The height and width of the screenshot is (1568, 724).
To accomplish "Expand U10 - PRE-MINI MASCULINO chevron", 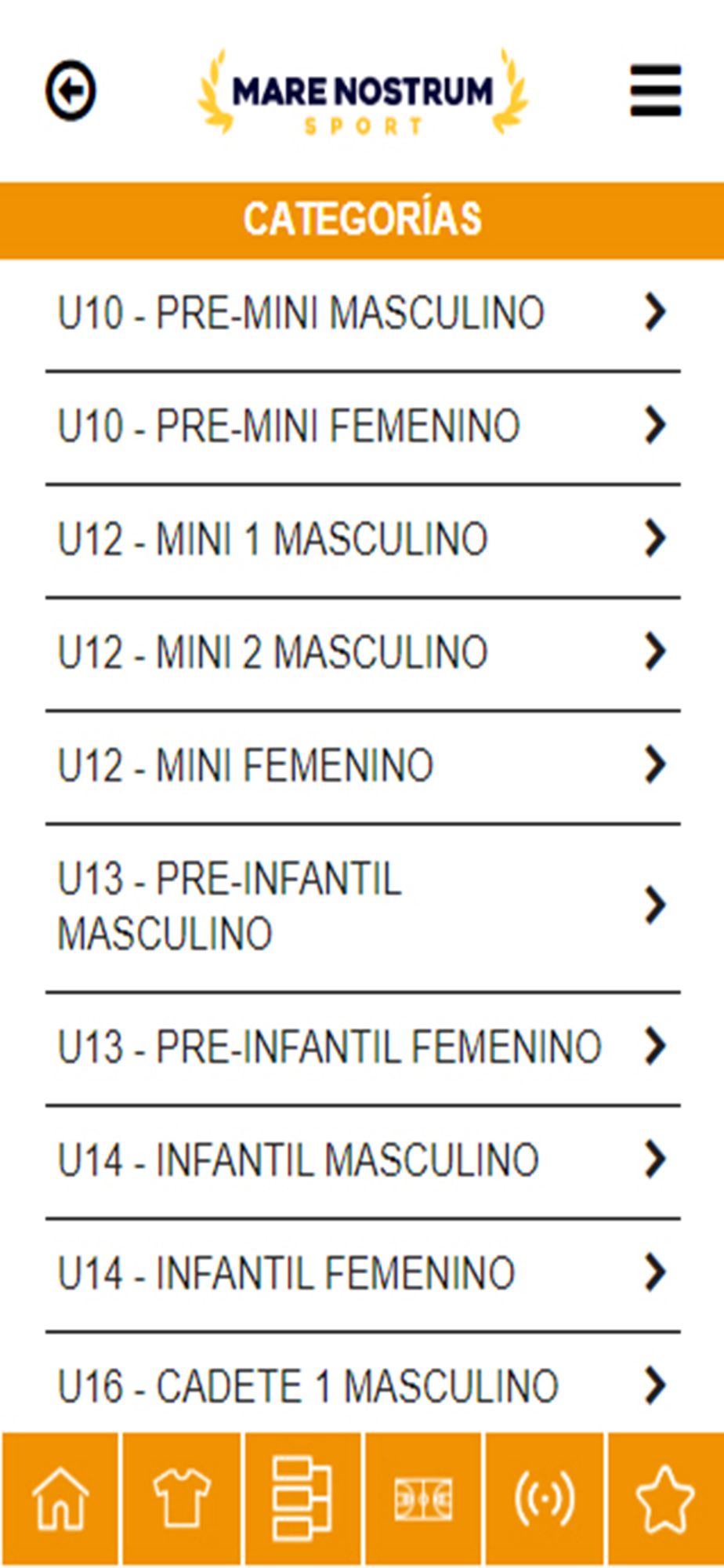I will 655,312.
